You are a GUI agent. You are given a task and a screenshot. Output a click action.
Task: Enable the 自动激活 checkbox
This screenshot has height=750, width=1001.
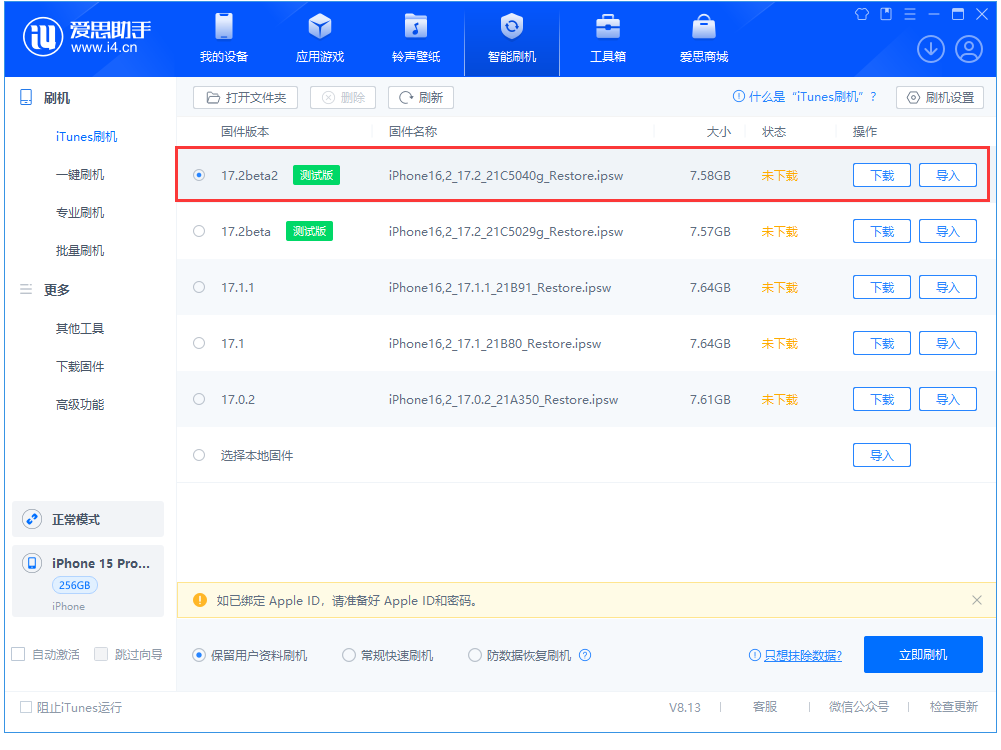tap(16, 653)
